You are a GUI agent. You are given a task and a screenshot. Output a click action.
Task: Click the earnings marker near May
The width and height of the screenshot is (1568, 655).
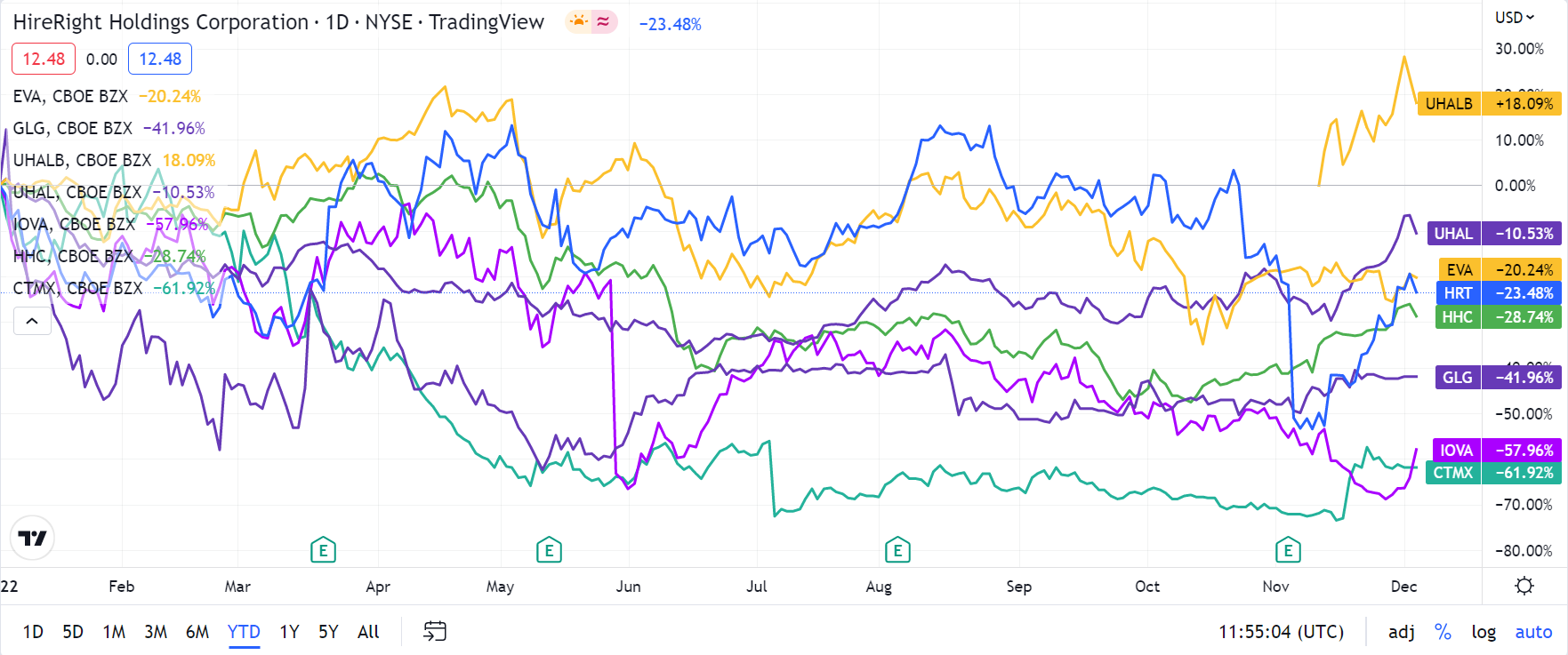(x=549, y=551)
